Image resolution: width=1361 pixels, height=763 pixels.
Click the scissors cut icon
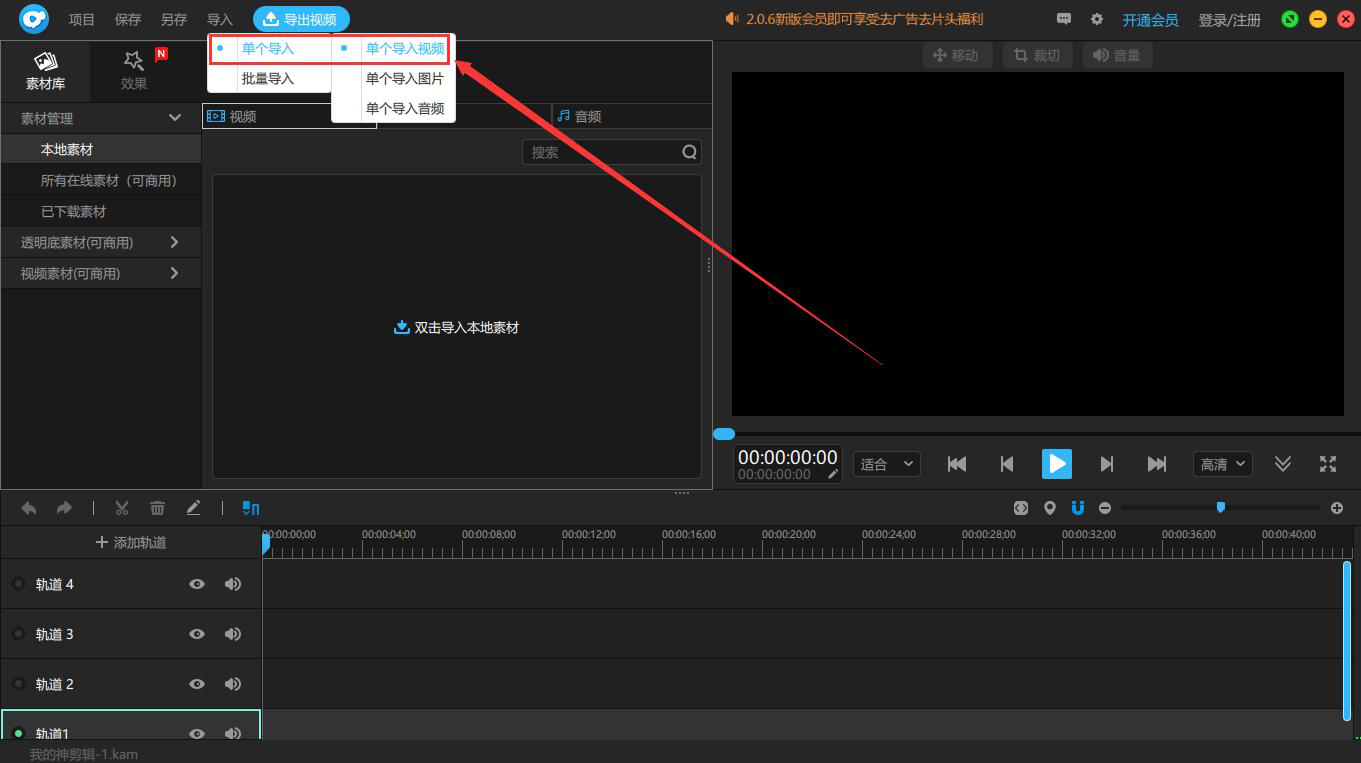(122, 508)
